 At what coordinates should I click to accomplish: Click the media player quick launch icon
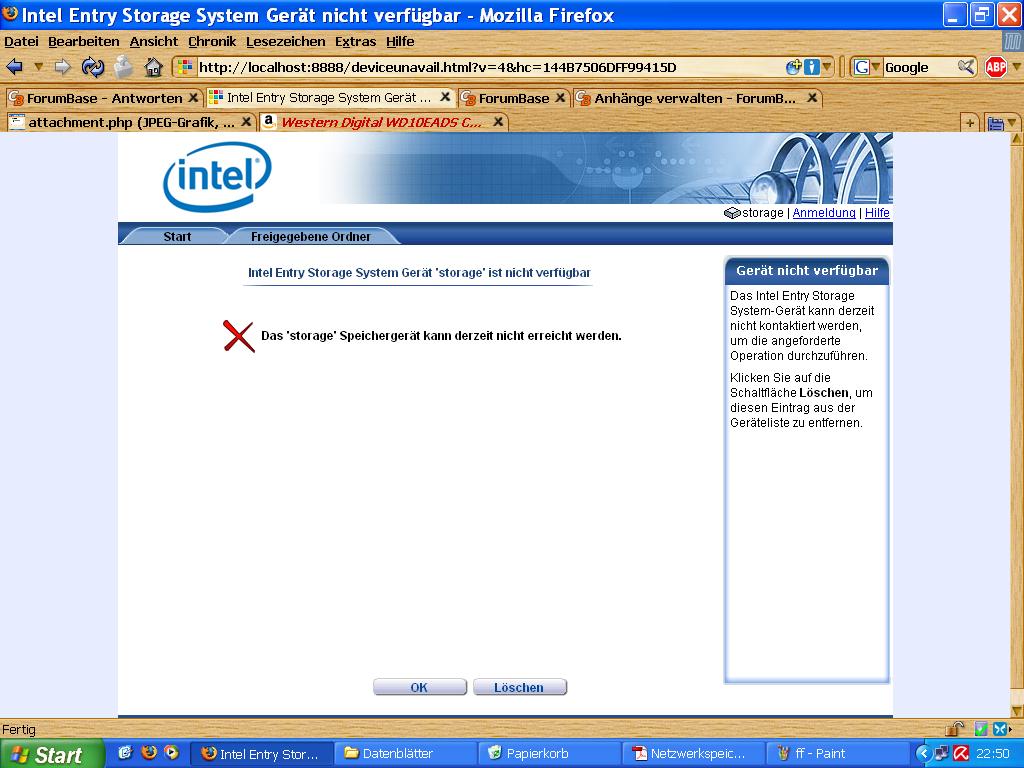click(x=172, y=752)
